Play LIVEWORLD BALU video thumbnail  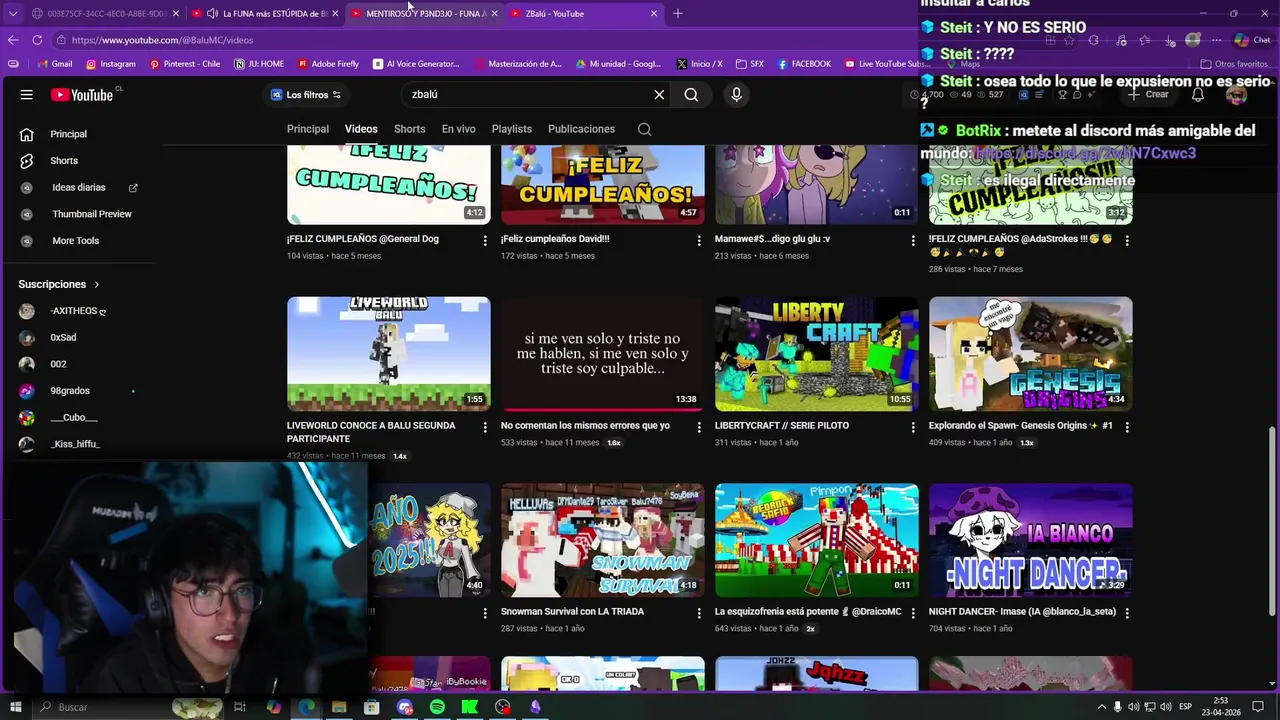pyautogui.click(x=389, y=353)
